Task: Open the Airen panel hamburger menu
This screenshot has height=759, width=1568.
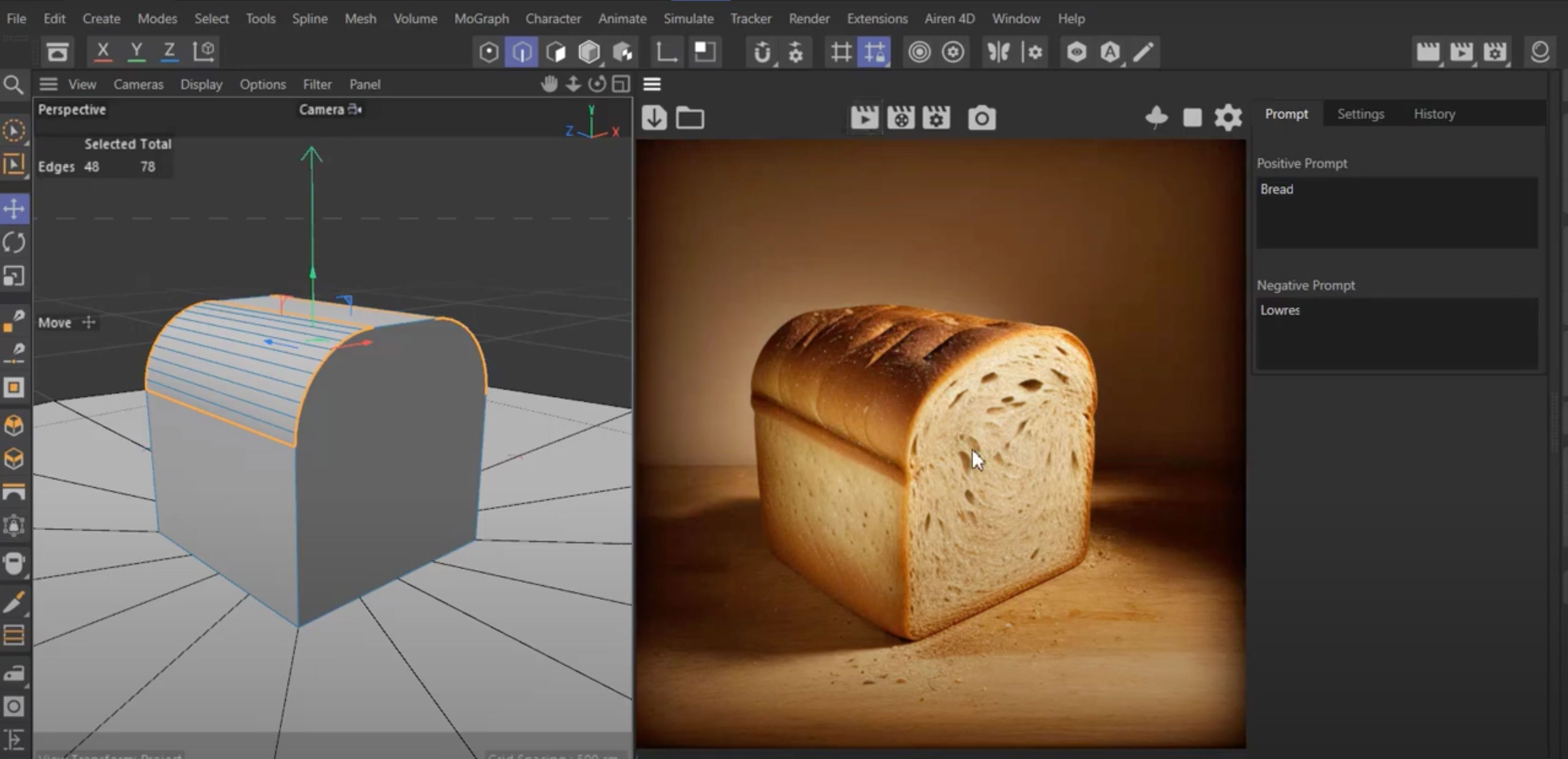Action: [x=652, y=84]
